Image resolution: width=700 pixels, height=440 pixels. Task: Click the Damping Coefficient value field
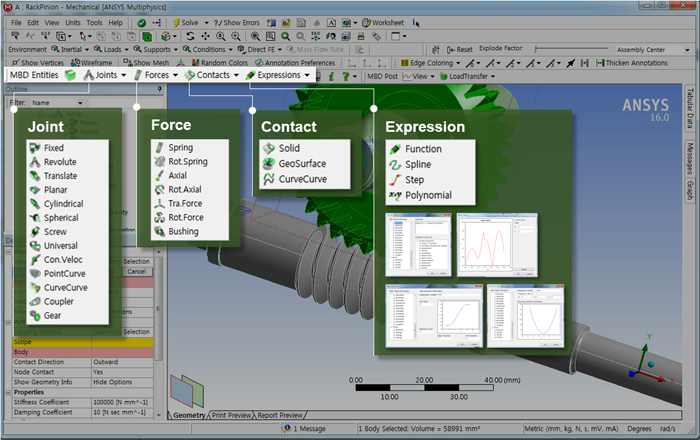(x=123, y=412)
